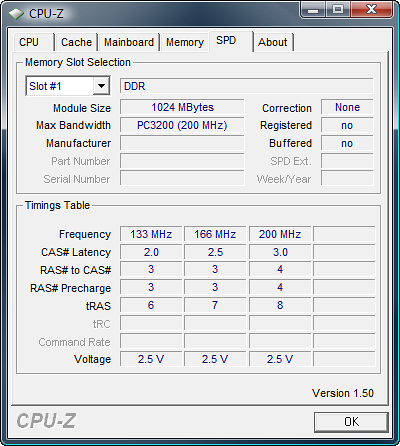Click the Buffered value no
Viewport: 400px width, 446px height.
[347, 143]
